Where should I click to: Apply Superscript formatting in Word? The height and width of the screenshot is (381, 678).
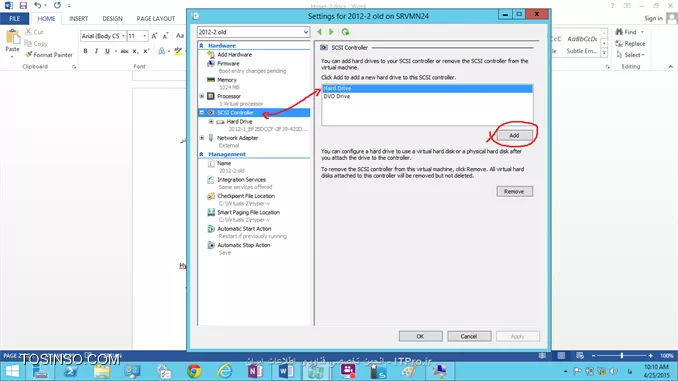click(146, 51)
